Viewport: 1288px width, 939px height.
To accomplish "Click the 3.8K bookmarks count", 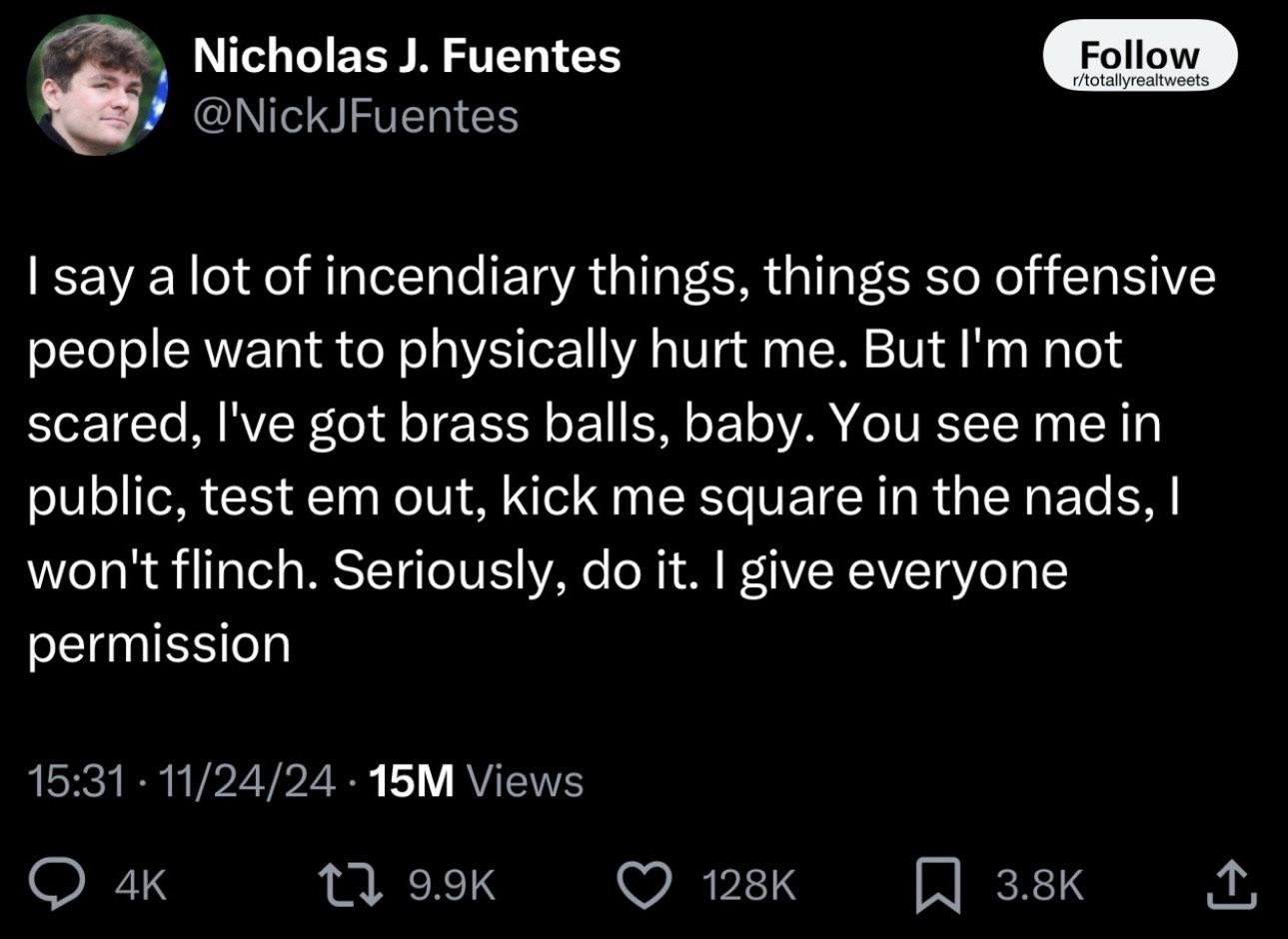I will 1039,884.
